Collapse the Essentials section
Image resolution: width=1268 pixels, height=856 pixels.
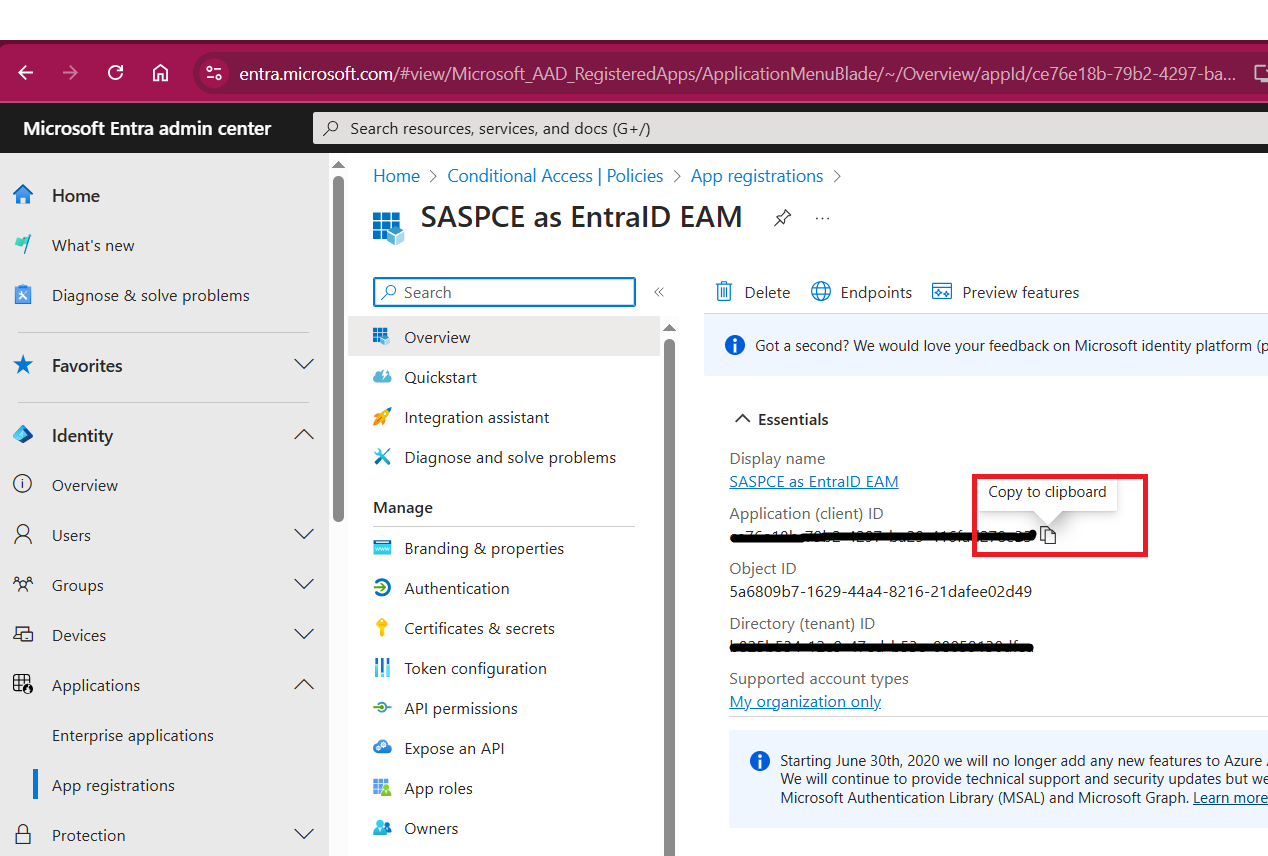(x=742, y=419)
